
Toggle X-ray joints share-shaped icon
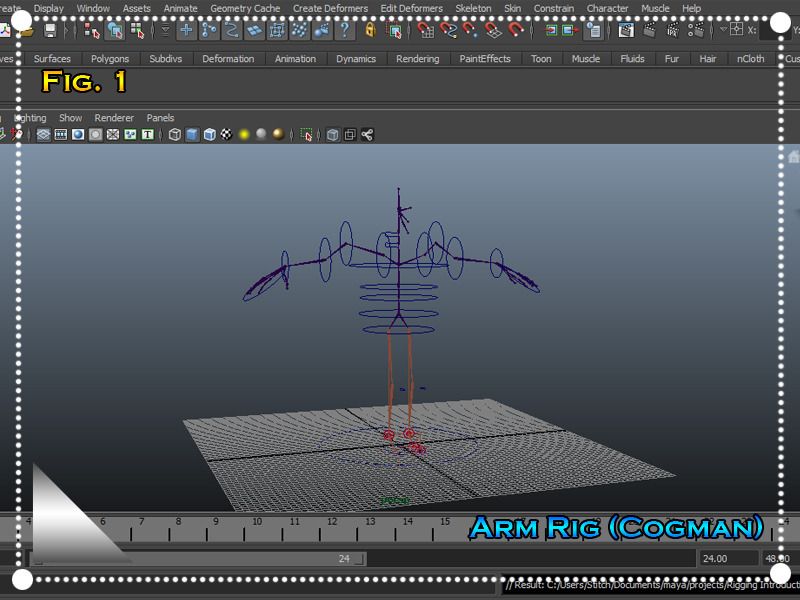point(367,135)
